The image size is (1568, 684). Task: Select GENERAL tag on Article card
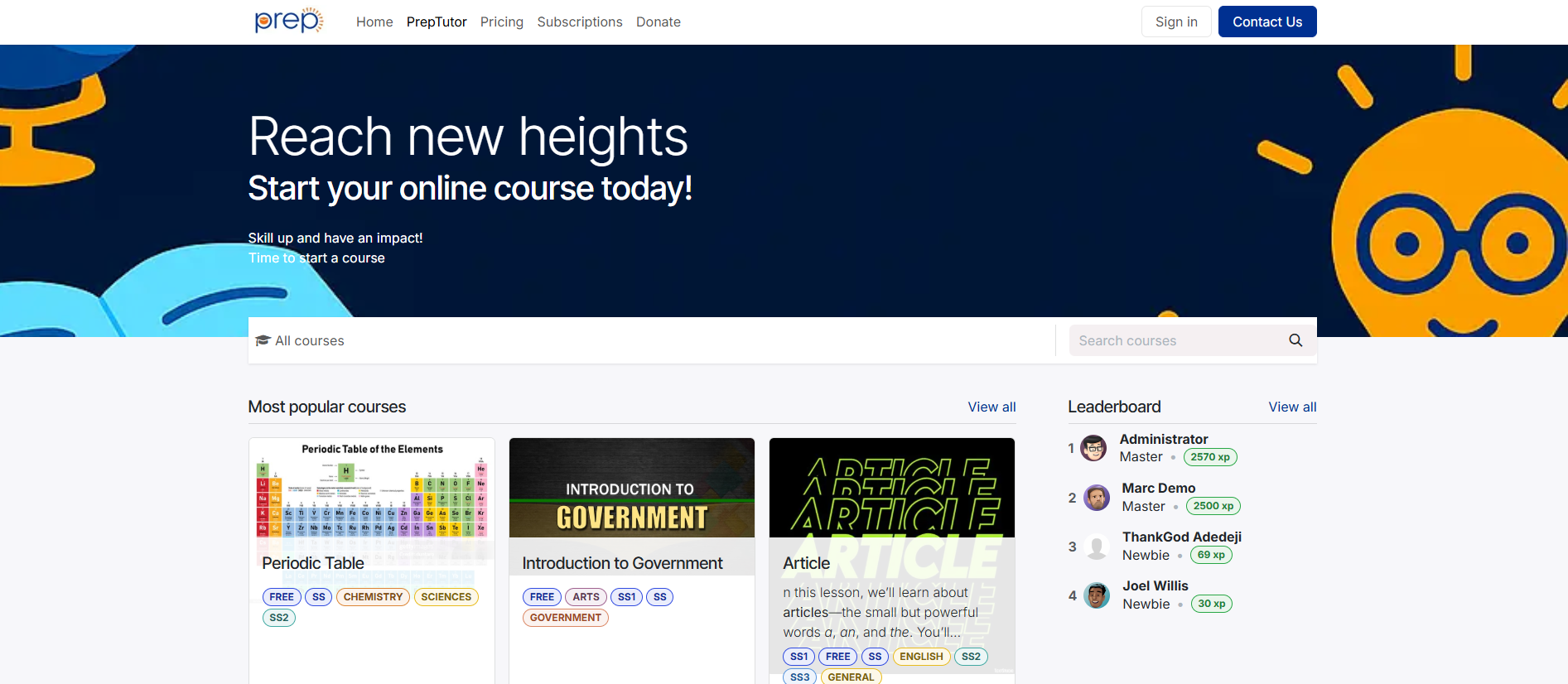coord(851,677)
